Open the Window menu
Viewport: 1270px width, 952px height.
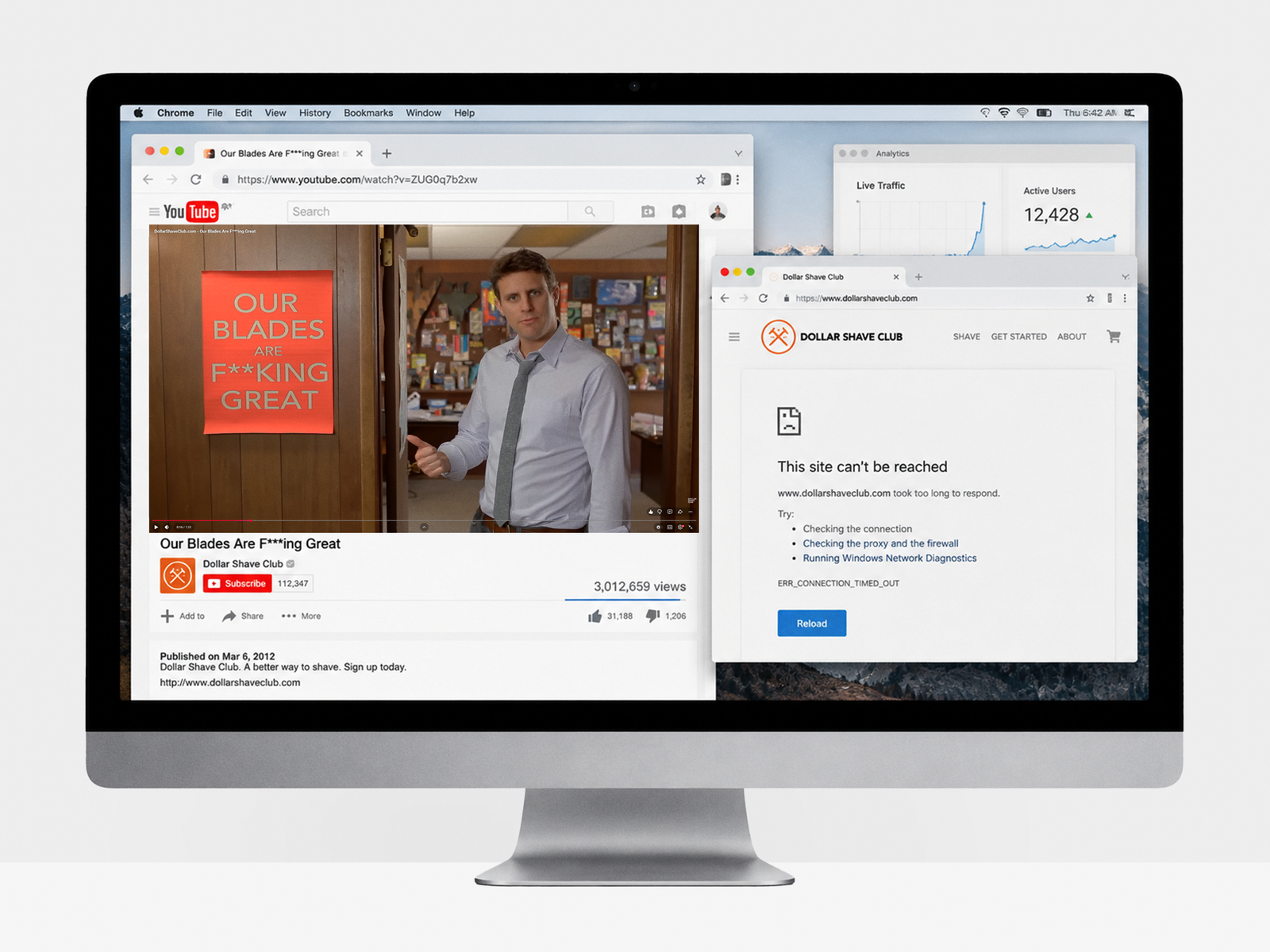click(423, 113)
